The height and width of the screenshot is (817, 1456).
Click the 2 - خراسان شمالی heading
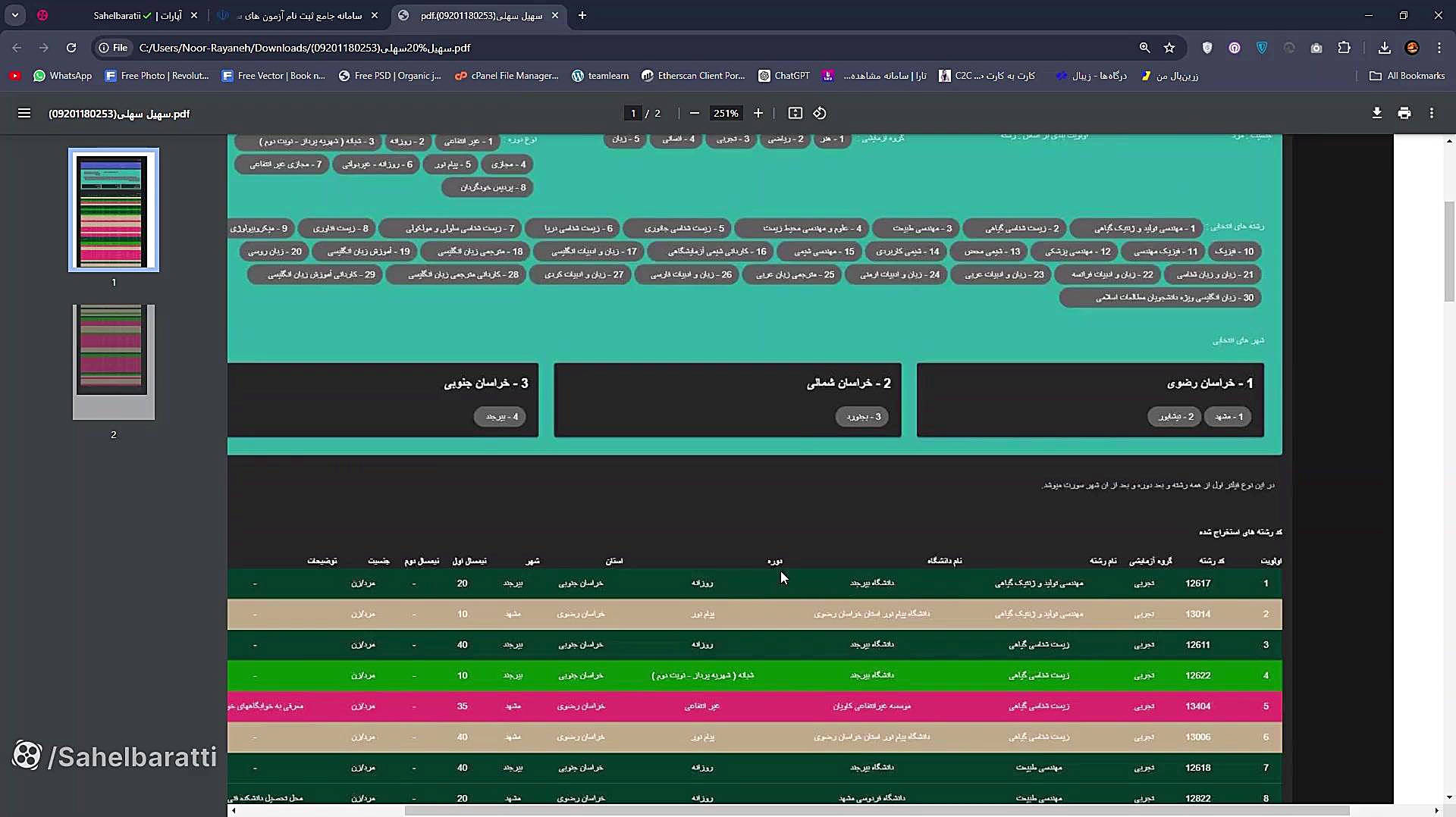click(x=849, y=383)
